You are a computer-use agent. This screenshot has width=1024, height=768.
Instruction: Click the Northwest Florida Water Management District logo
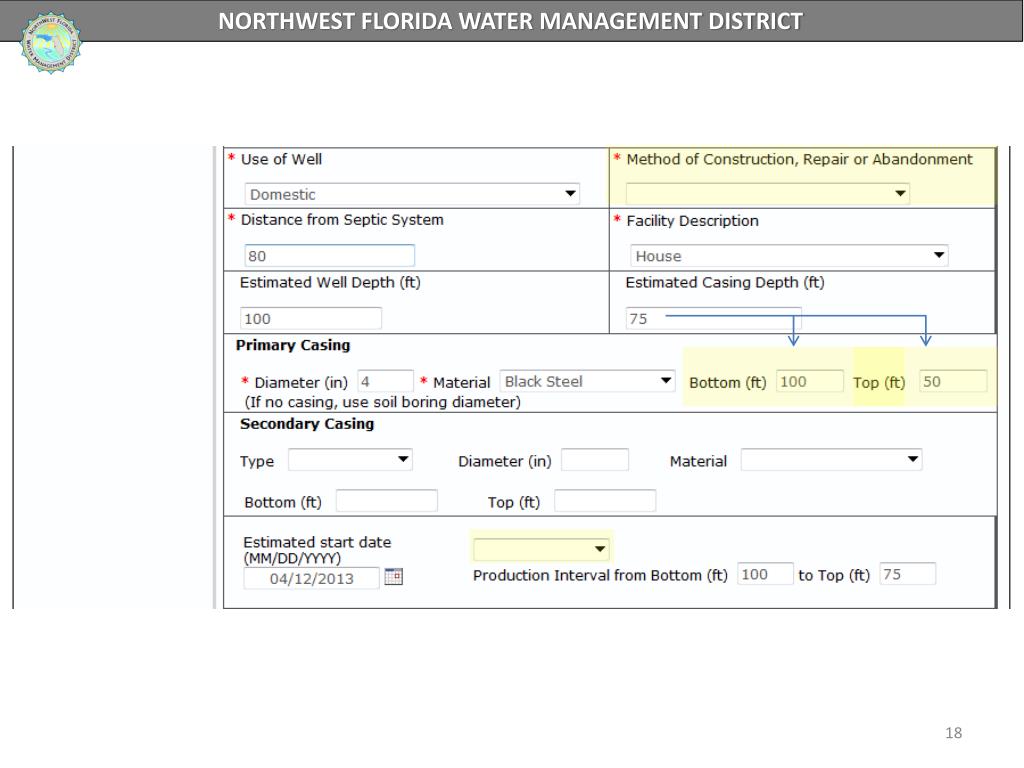51,42
